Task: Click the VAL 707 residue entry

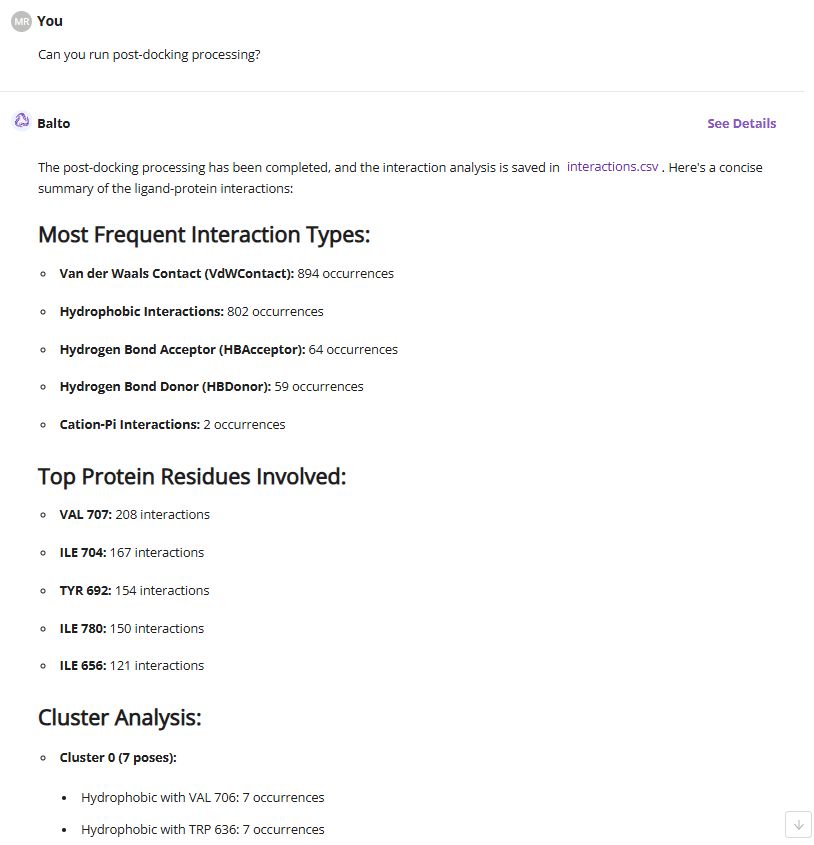Action: [x=134, y=514]
